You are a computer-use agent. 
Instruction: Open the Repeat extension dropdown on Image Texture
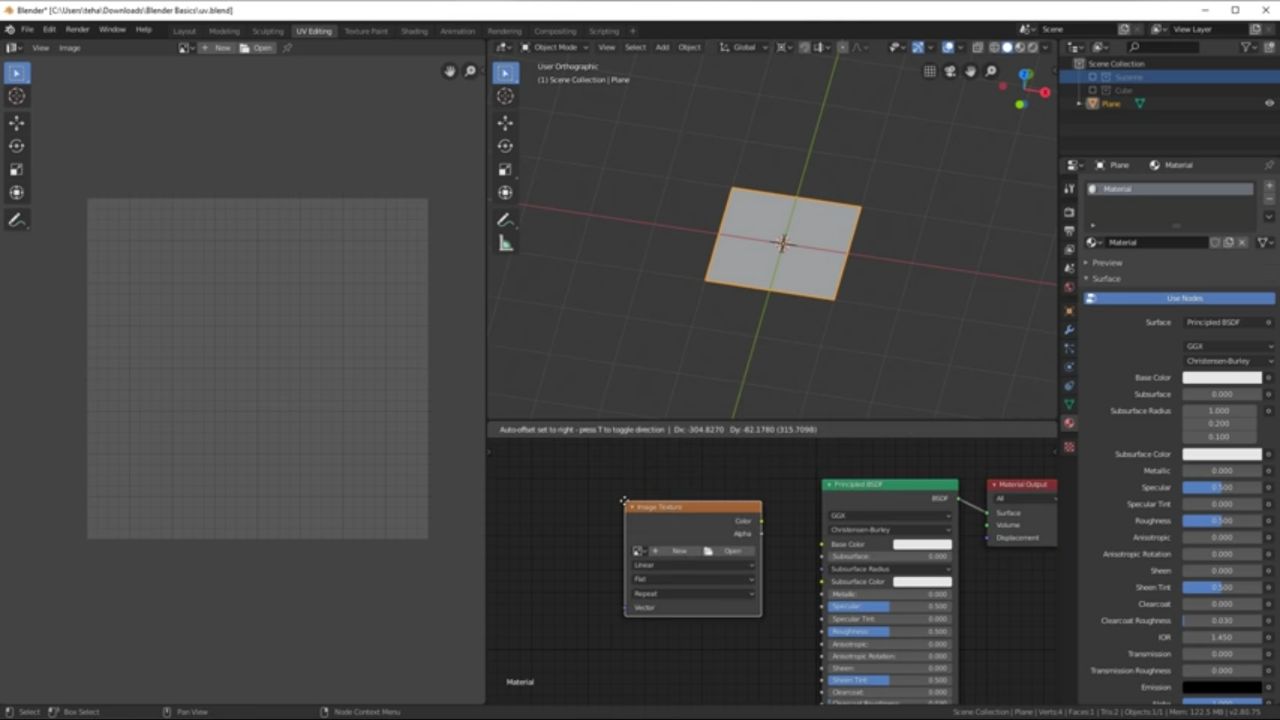pyautogui.click(x=693, y=594)
